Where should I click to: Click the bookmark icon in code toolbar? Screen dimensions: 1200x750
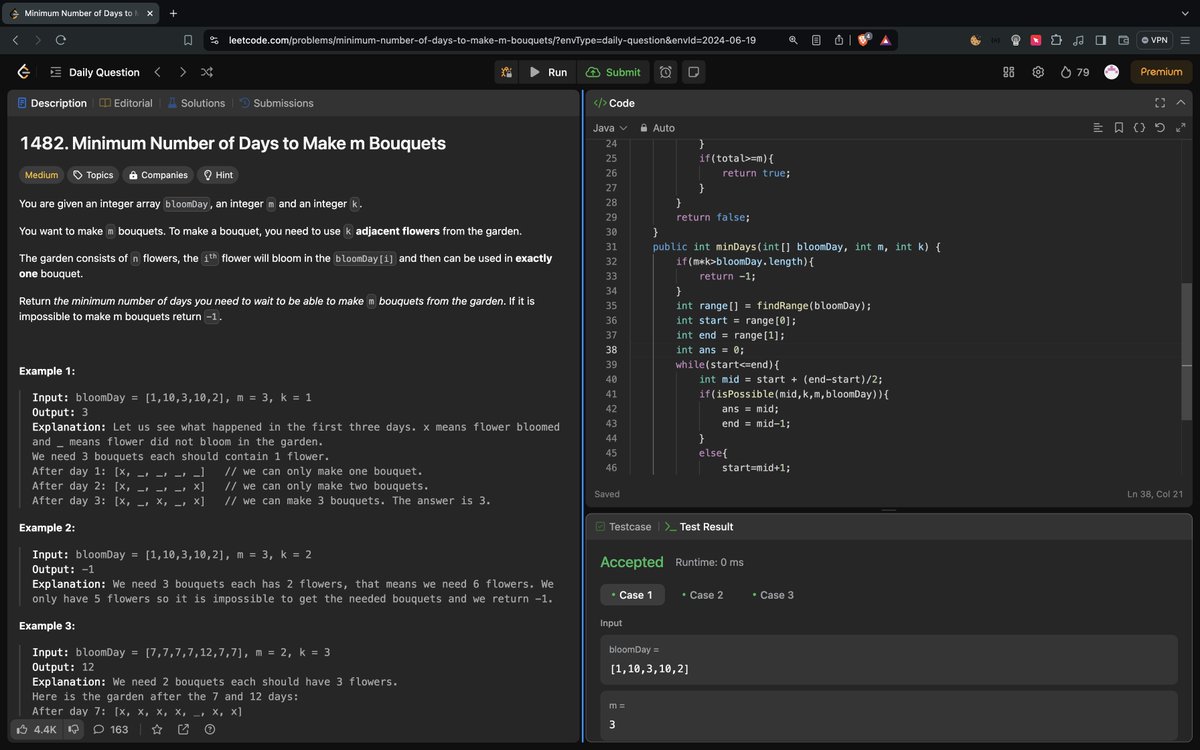point(1118,128)
